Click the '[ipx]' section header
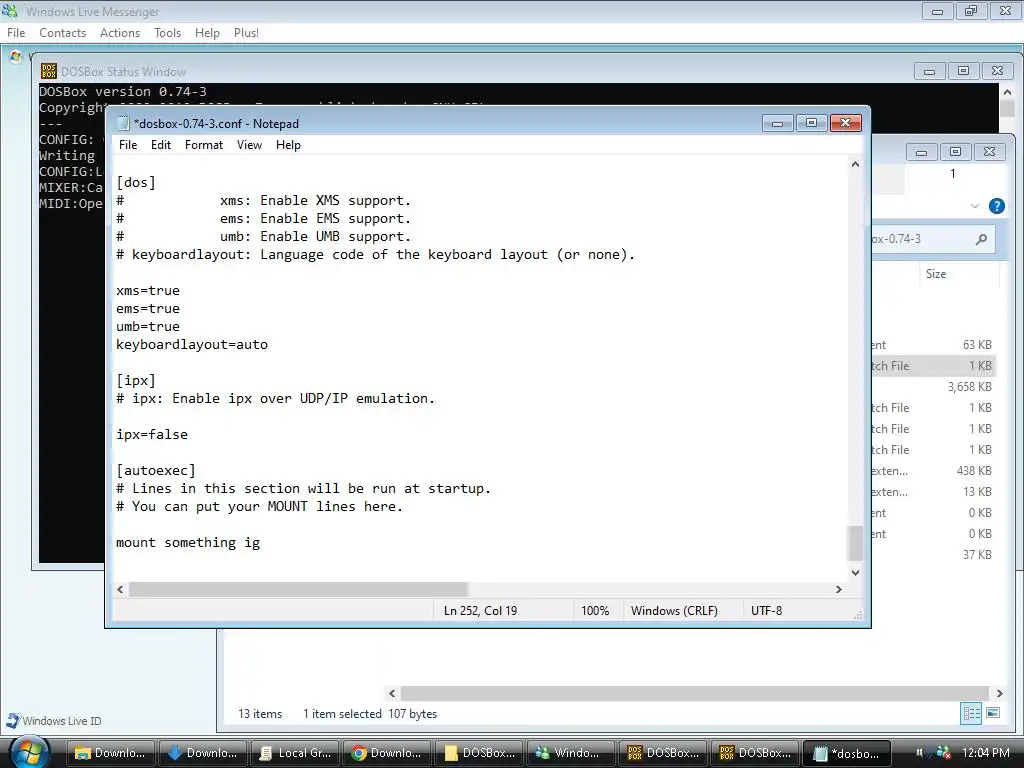 click(136, 380)
